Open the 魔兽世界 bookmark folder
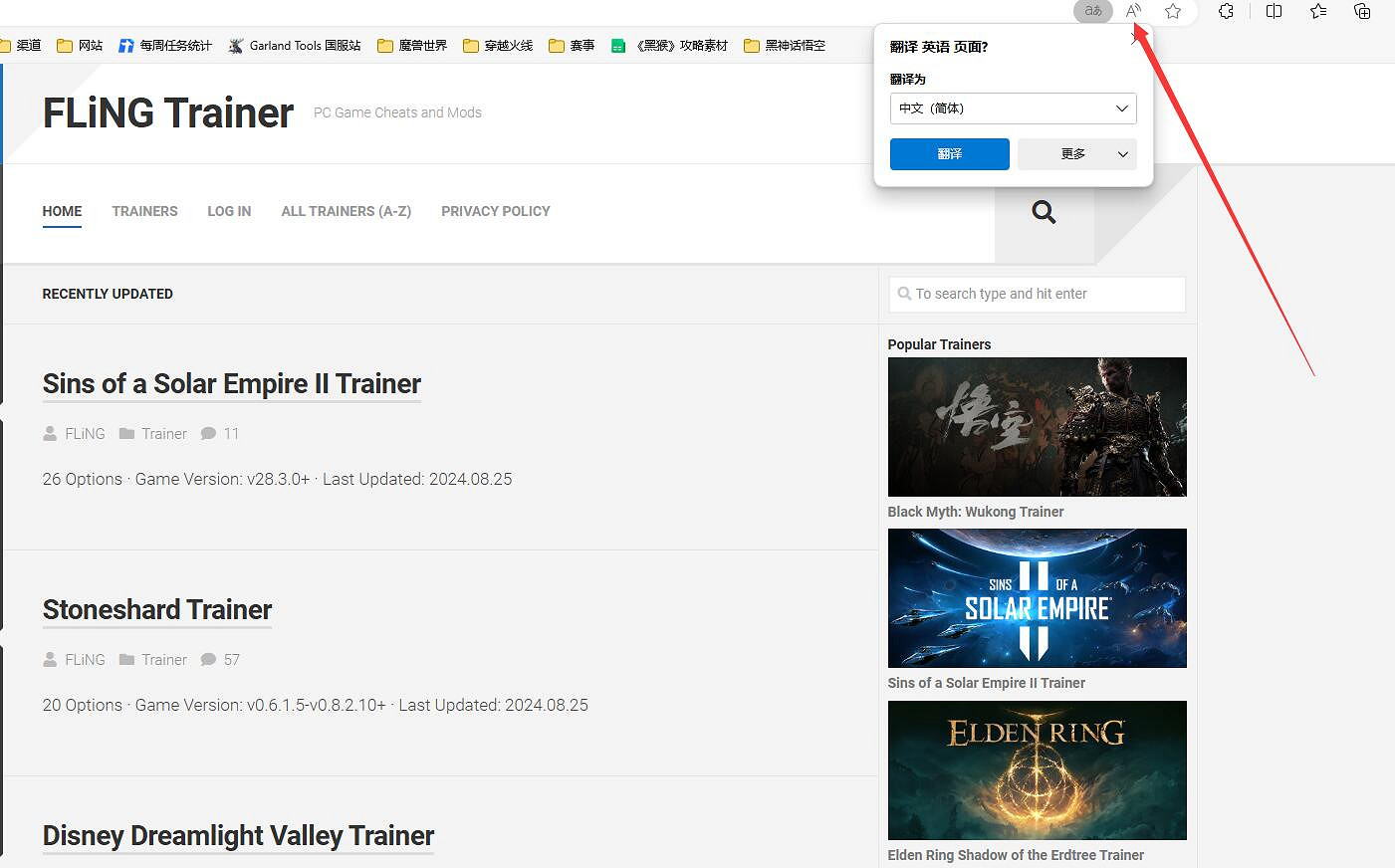The height and width of the screenshot is (868, 1395). coord(412,46)
